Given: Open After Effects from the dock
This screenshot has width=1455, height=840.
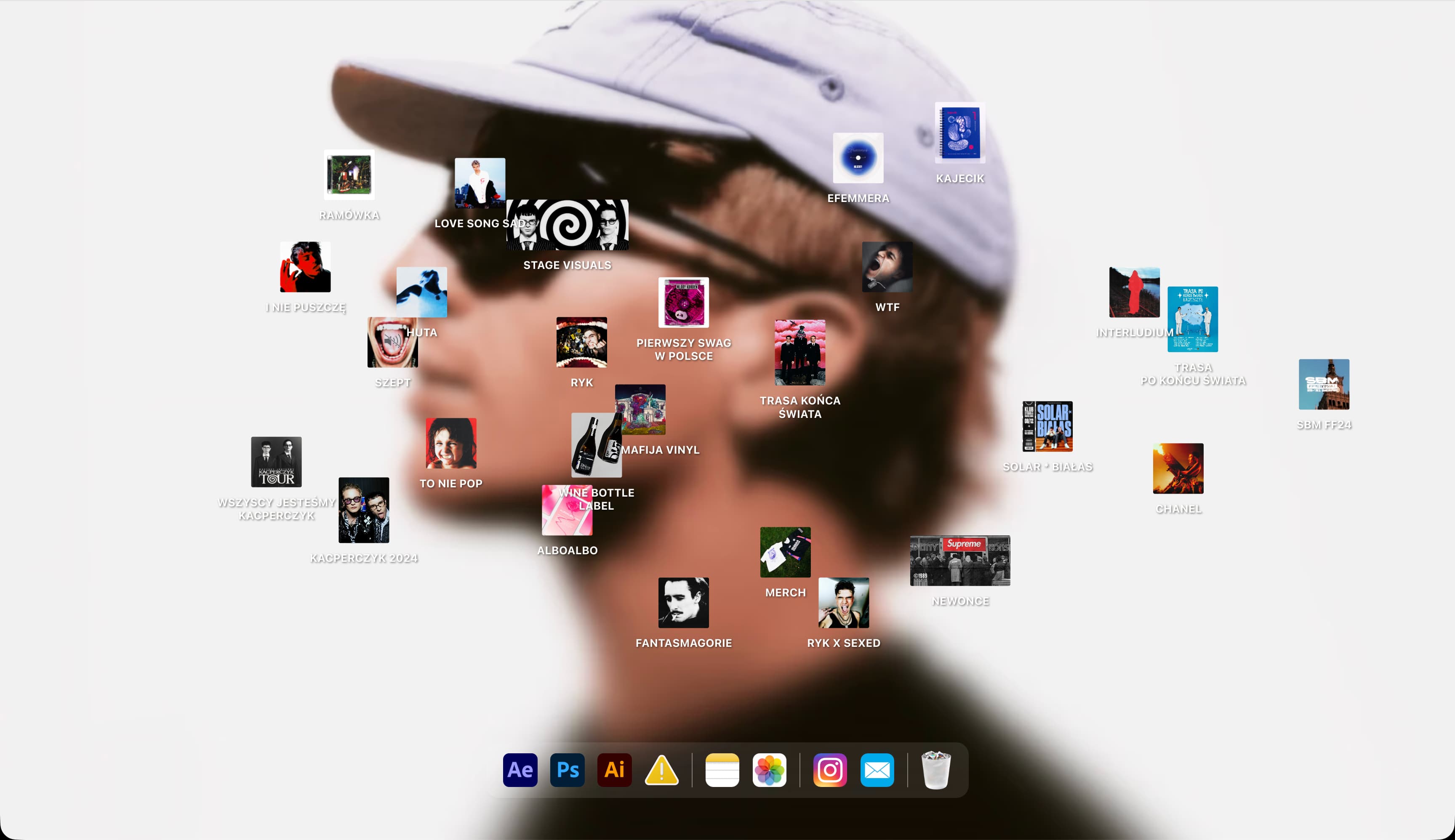Looking at the screenshot, I should tap(520, 770).
